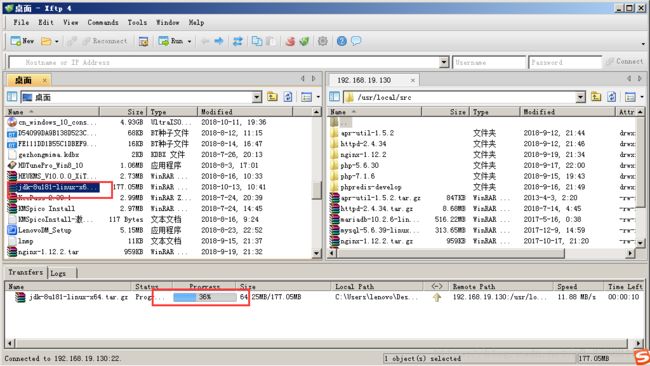The height and width of the screenshot is (366, 650).
Task: Expand the remote path /usr/local/src dropdown
Action: point(580,97)
